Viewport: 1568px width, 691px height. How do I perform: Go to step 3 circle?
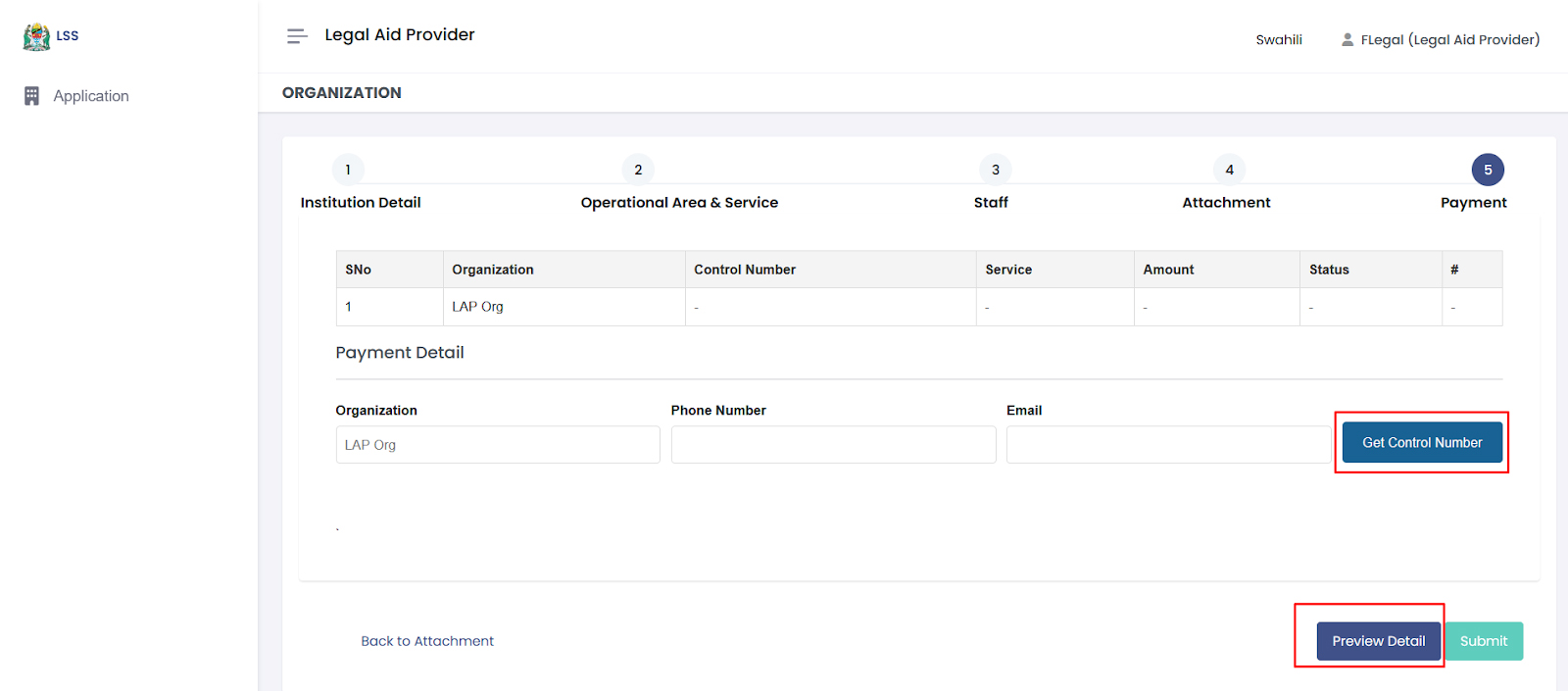click(996, 170)
